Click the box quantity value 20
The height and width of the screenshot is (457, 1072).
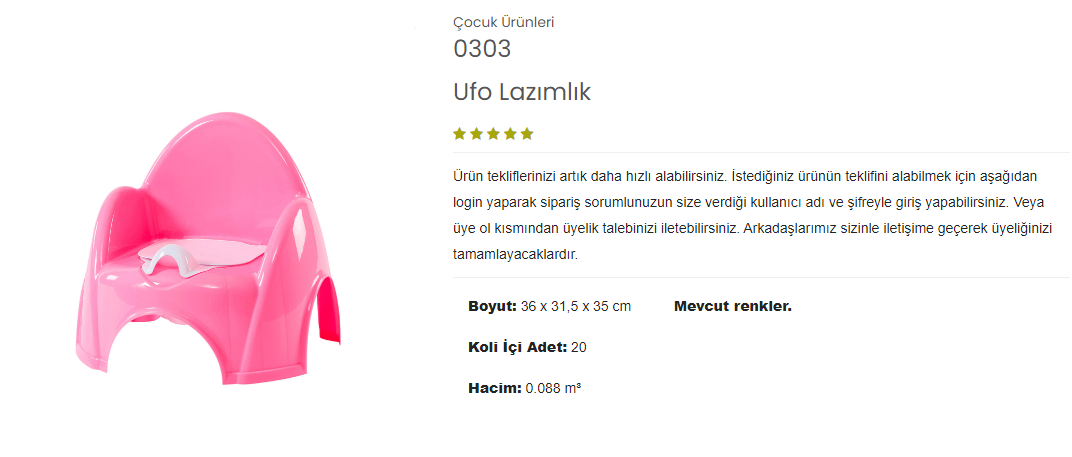click(x=579, y=347)
